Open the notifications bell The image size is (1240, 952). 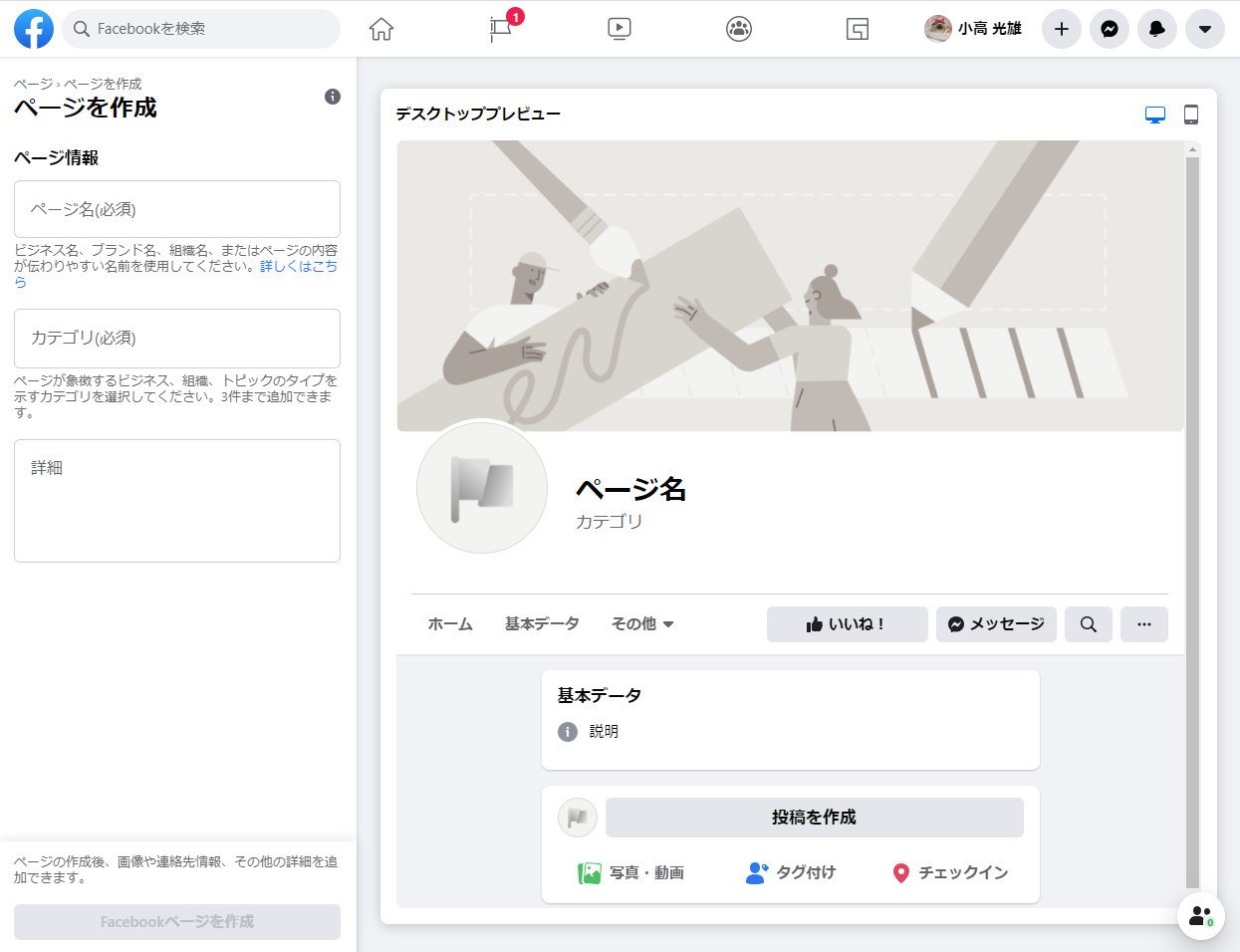click(x=1157, y=29)
